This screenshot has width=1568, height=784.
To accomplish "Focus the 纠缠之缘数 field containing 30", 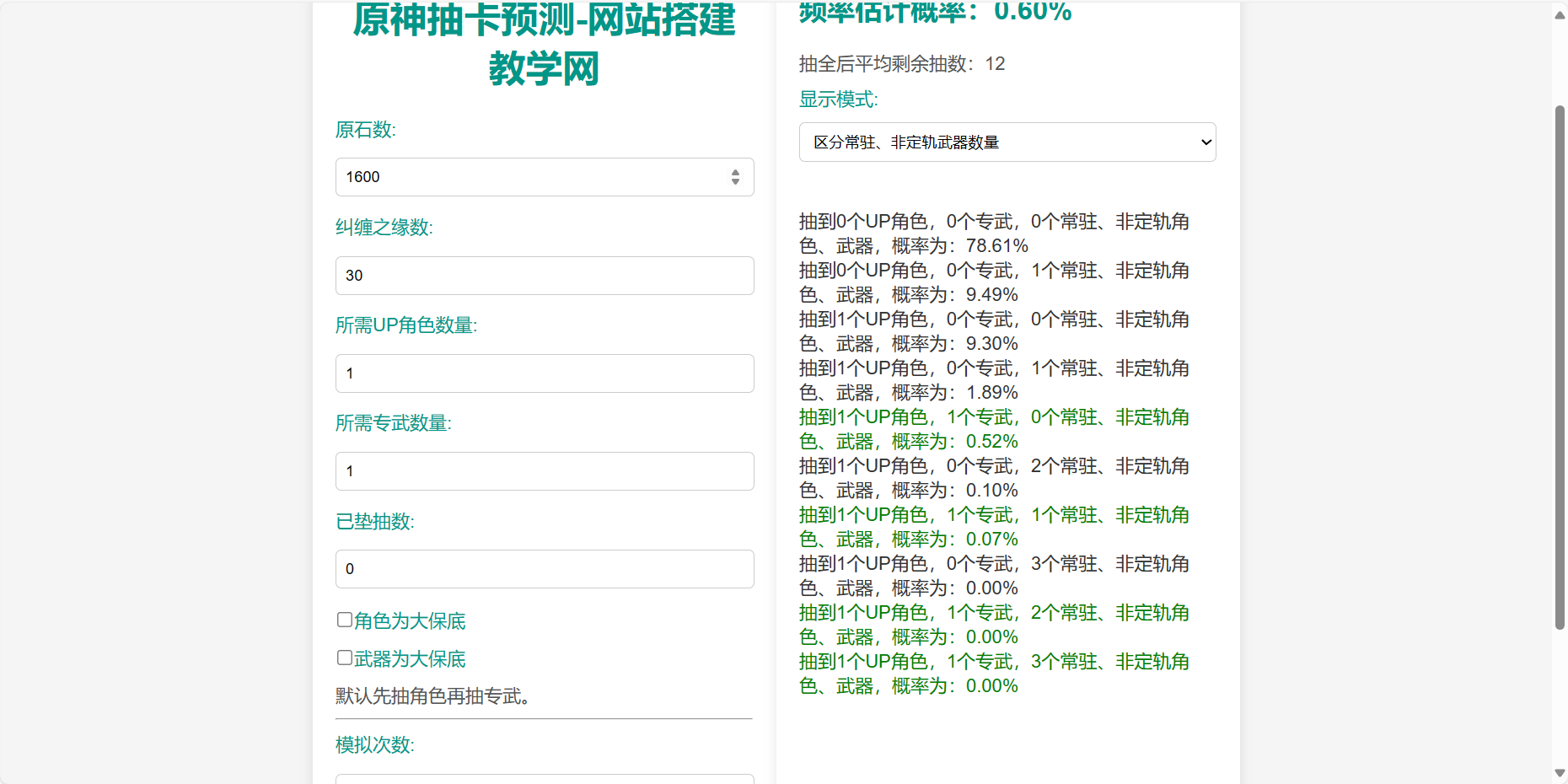I will pos(545,276).
